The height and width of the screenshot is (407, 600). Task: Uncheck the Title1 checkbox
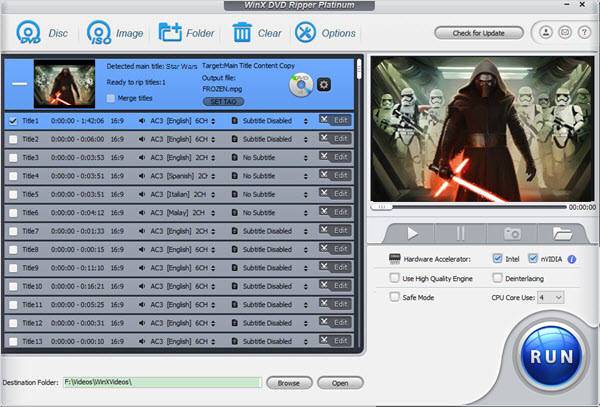pyautogui.click(x=13, y=121)
